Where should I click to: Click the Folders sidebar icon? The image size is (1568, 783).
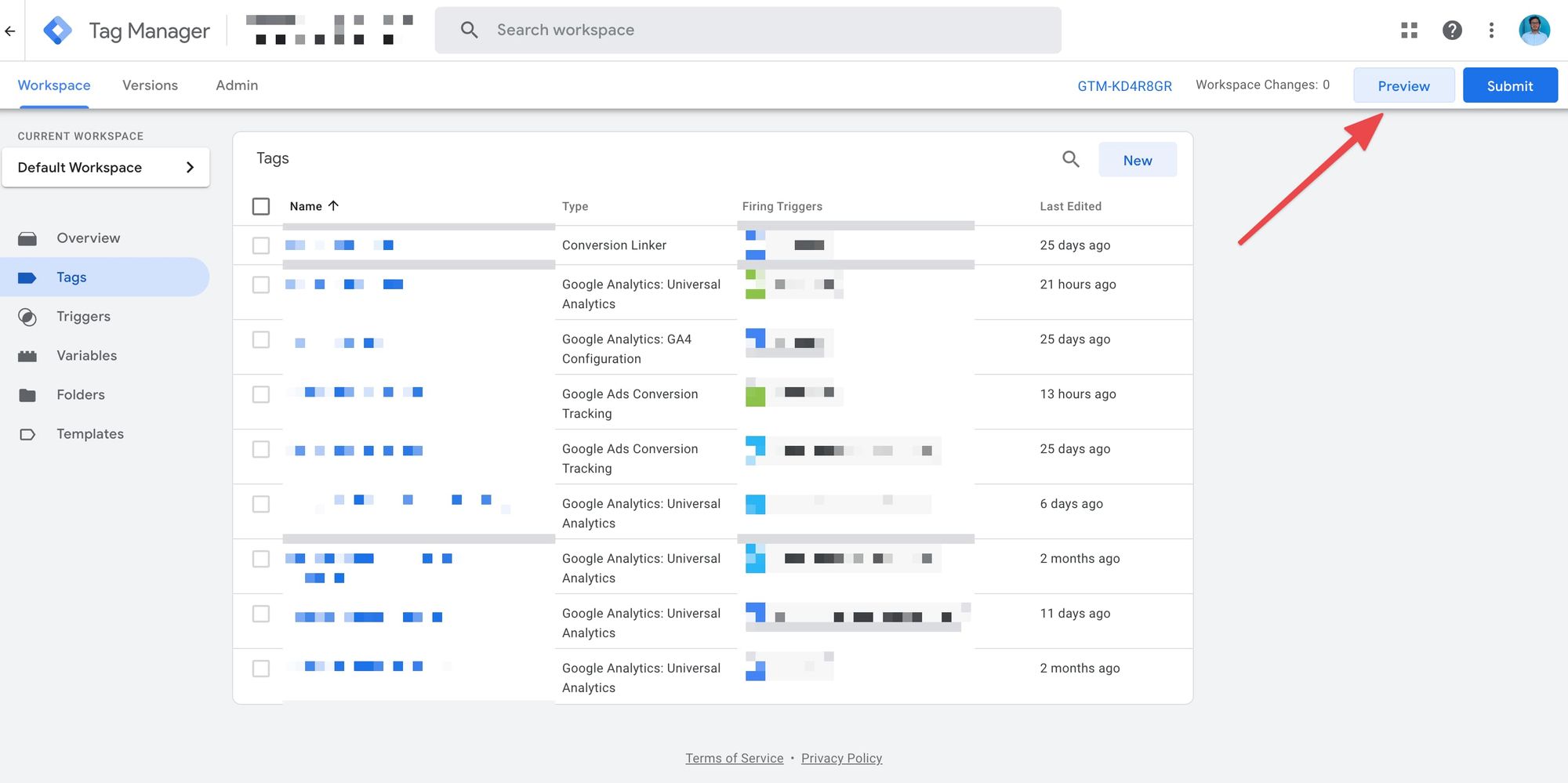click(x=27, y=395)
